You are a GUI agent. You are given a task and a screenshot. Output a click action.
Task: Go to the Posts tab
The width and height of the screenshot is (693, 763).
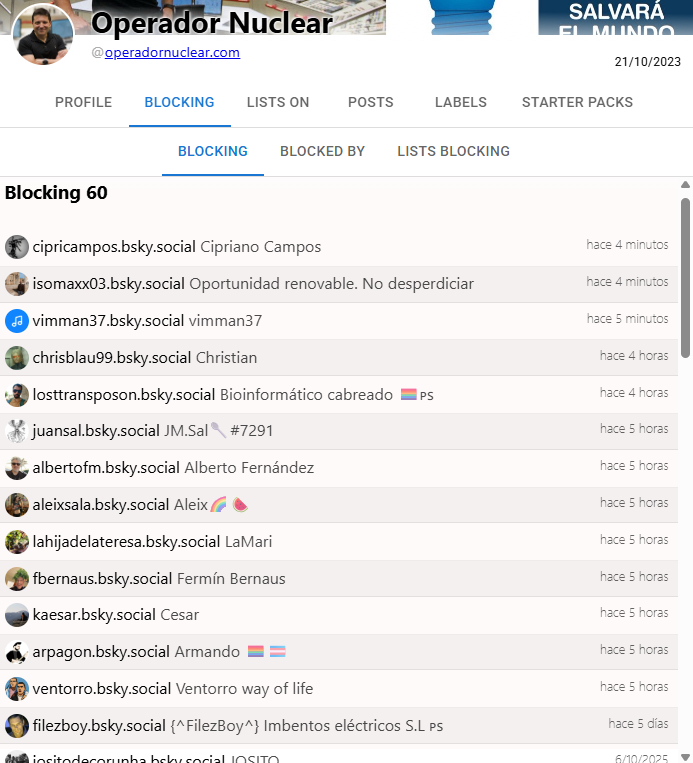pos(370,102)
